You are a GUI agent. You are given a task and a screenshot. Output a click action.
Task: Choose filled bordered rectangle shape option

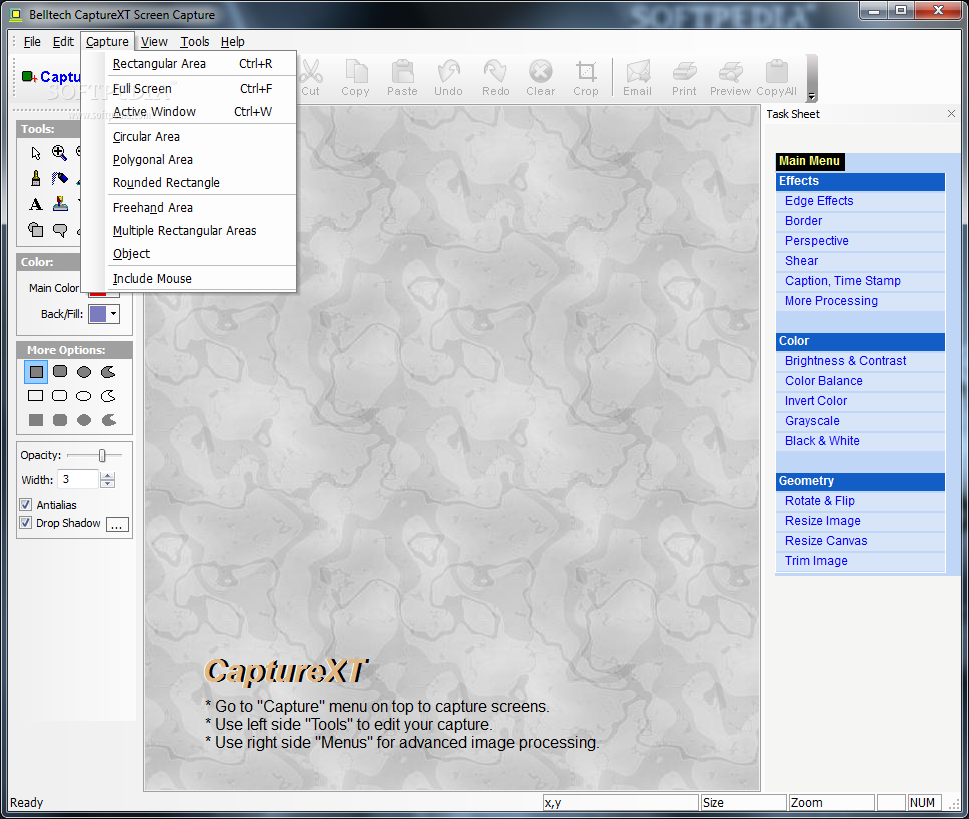36,371
